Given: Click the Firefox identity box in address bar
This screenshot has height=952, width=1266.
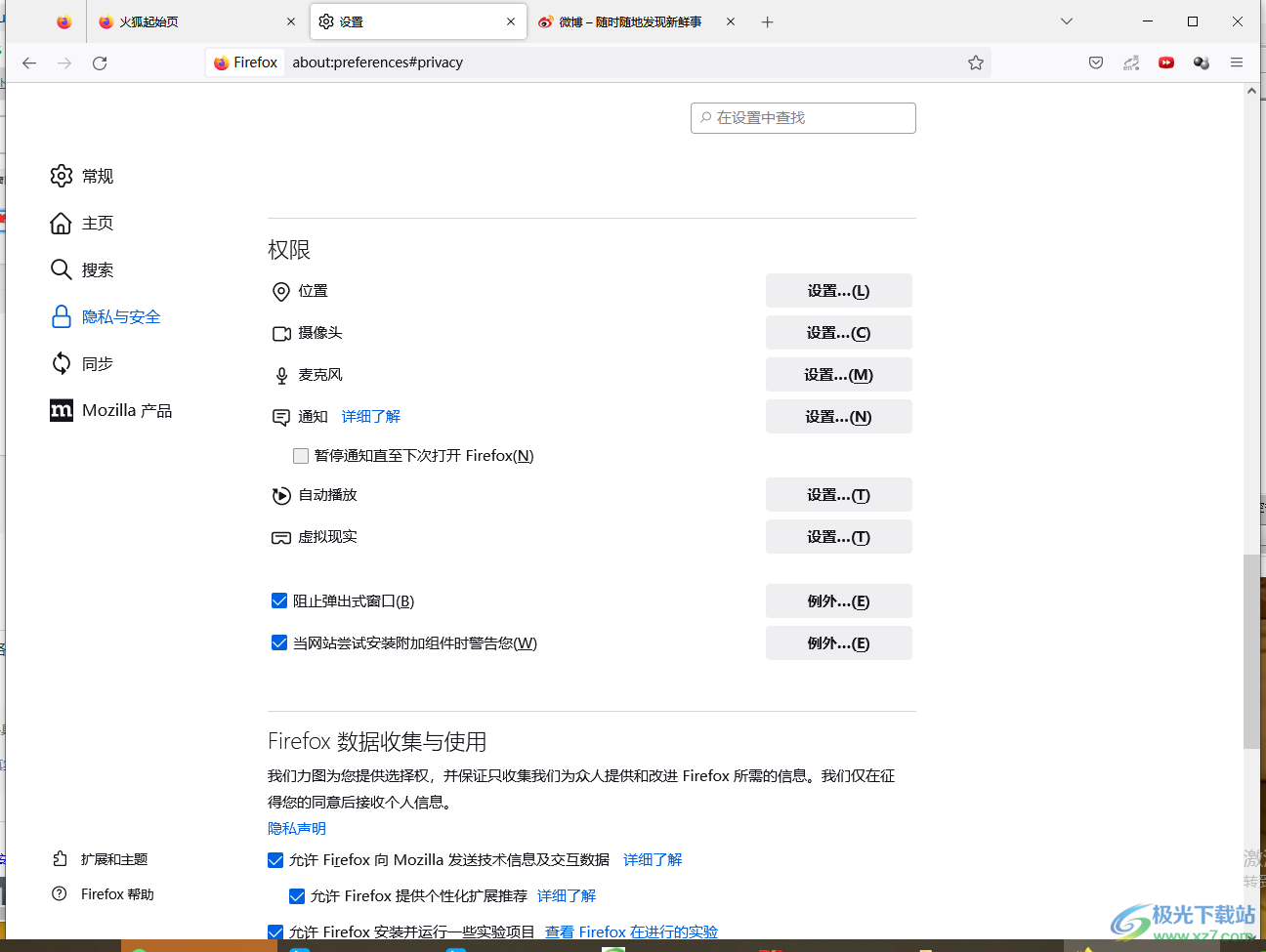Looking at the screenshot, I should coord(246,62).
